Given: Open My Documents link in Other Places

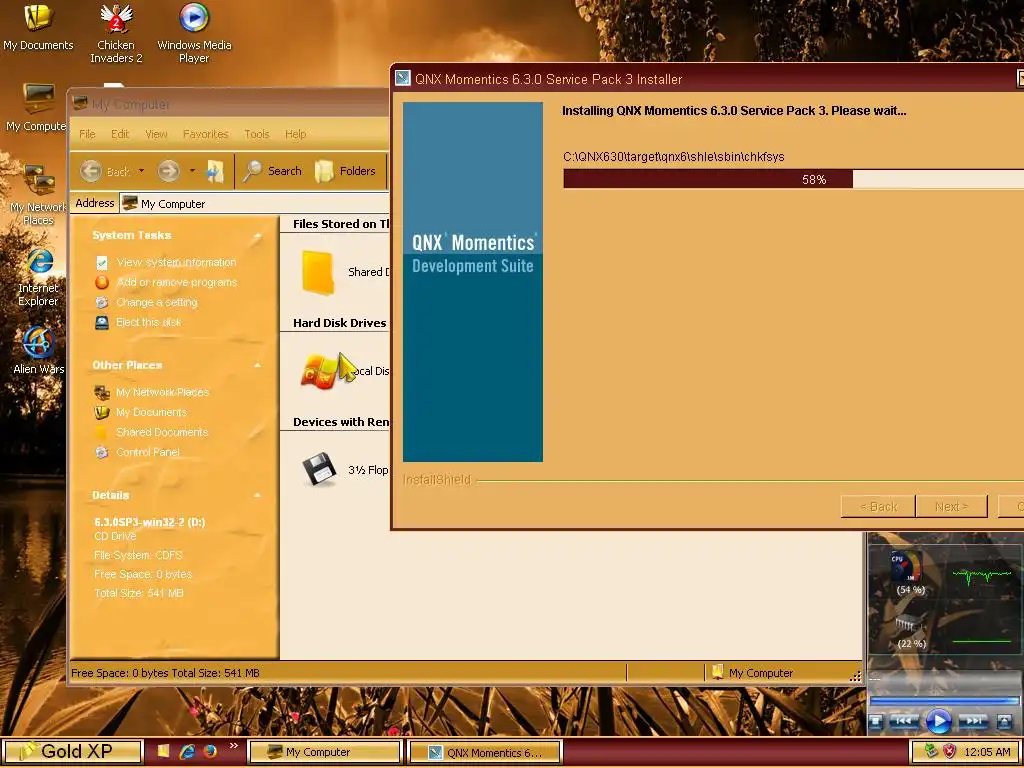Looking at the screenshot, I should coord(152,412).
